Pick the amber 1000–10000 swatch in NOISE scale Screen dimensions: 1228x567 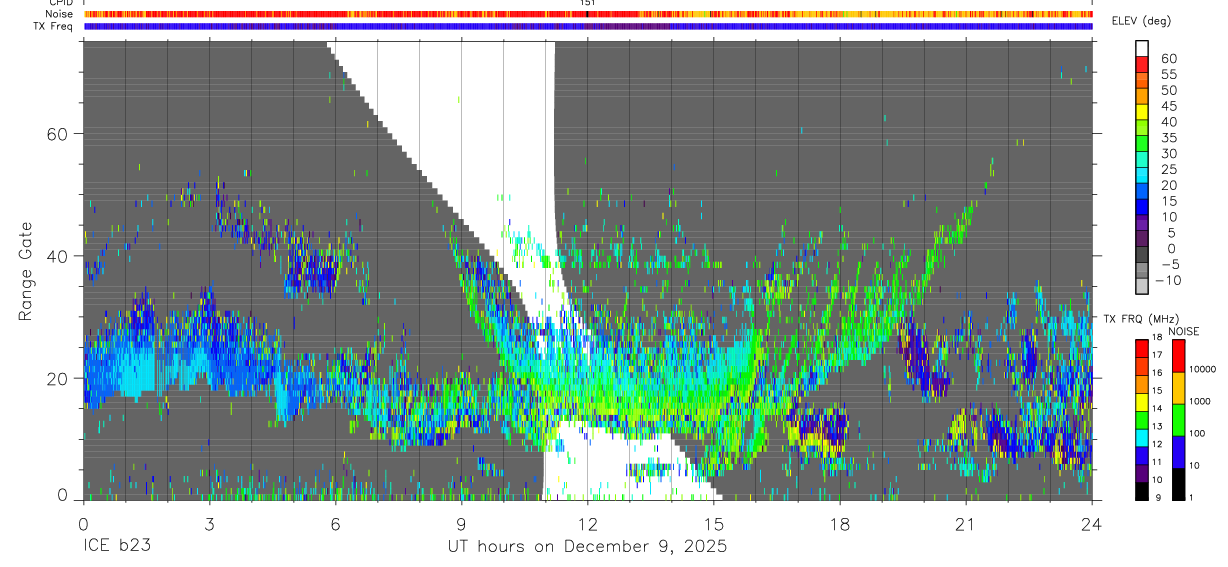coord(1179,388)
